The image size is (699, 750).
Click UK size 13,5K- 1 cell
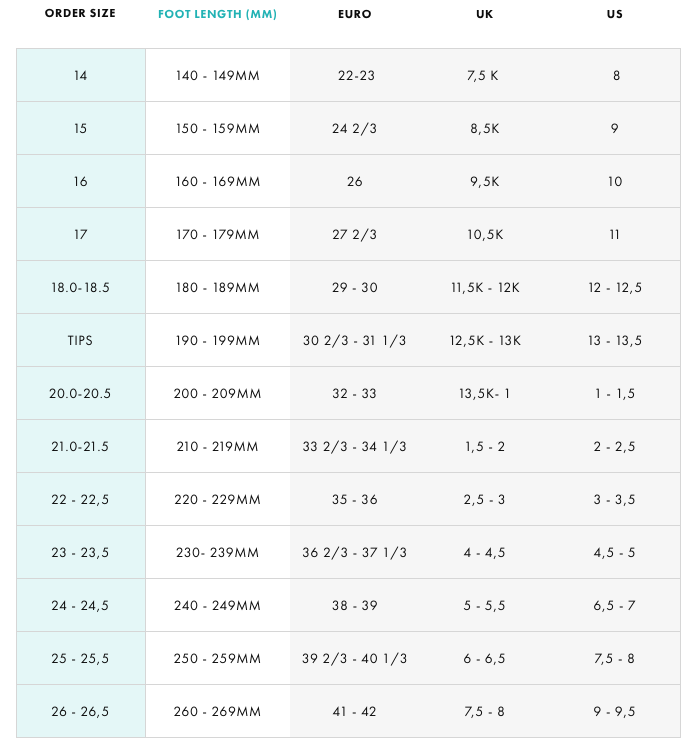(484, 393)
